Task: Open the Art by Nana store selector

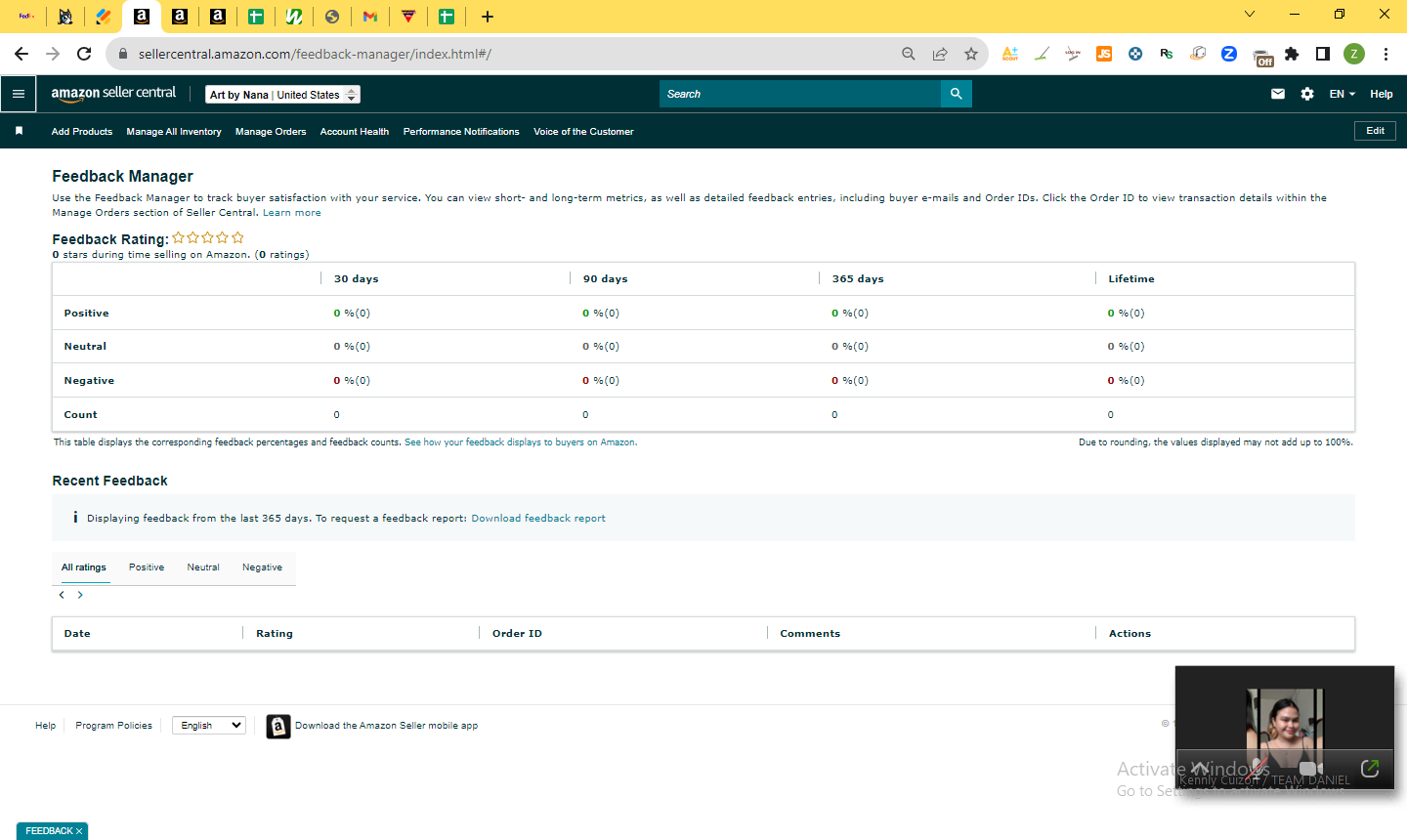Action: click(283, 95)
